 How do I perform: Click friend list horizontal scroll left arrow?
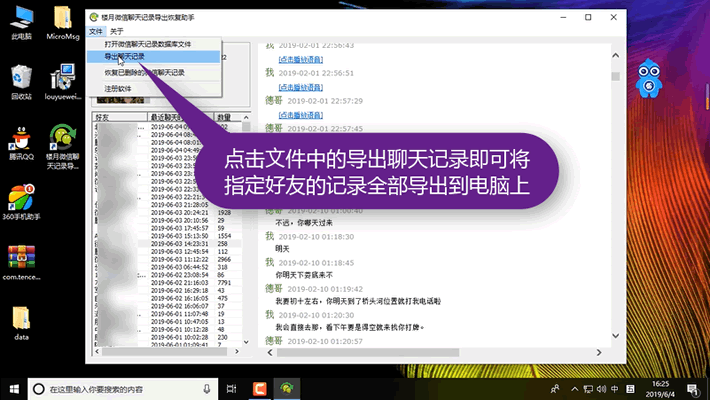point(97,352)
